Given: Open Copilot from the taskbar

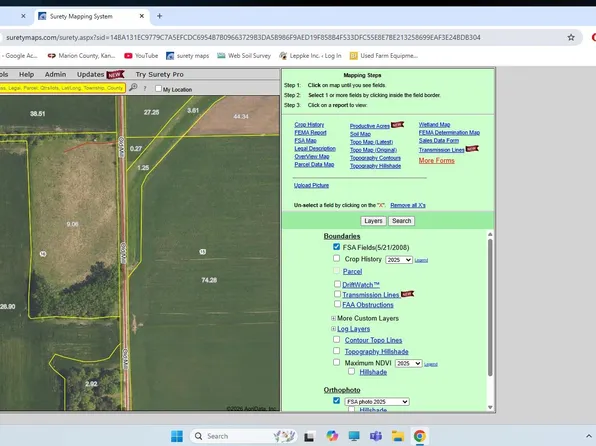Looking at the screenshot, I should (x=332, y=436).
